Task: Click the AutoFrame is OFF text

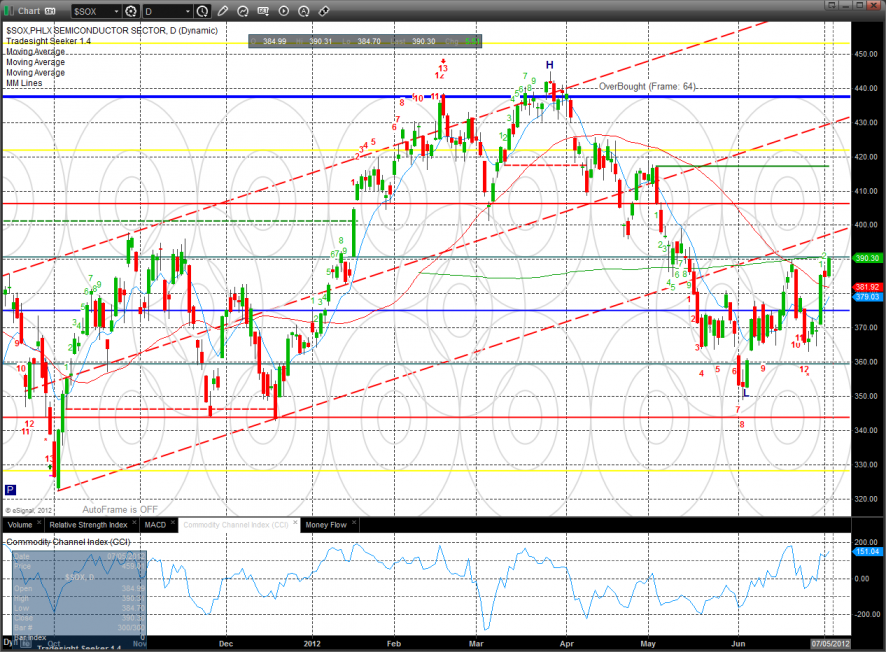Action: pos(120,510)
